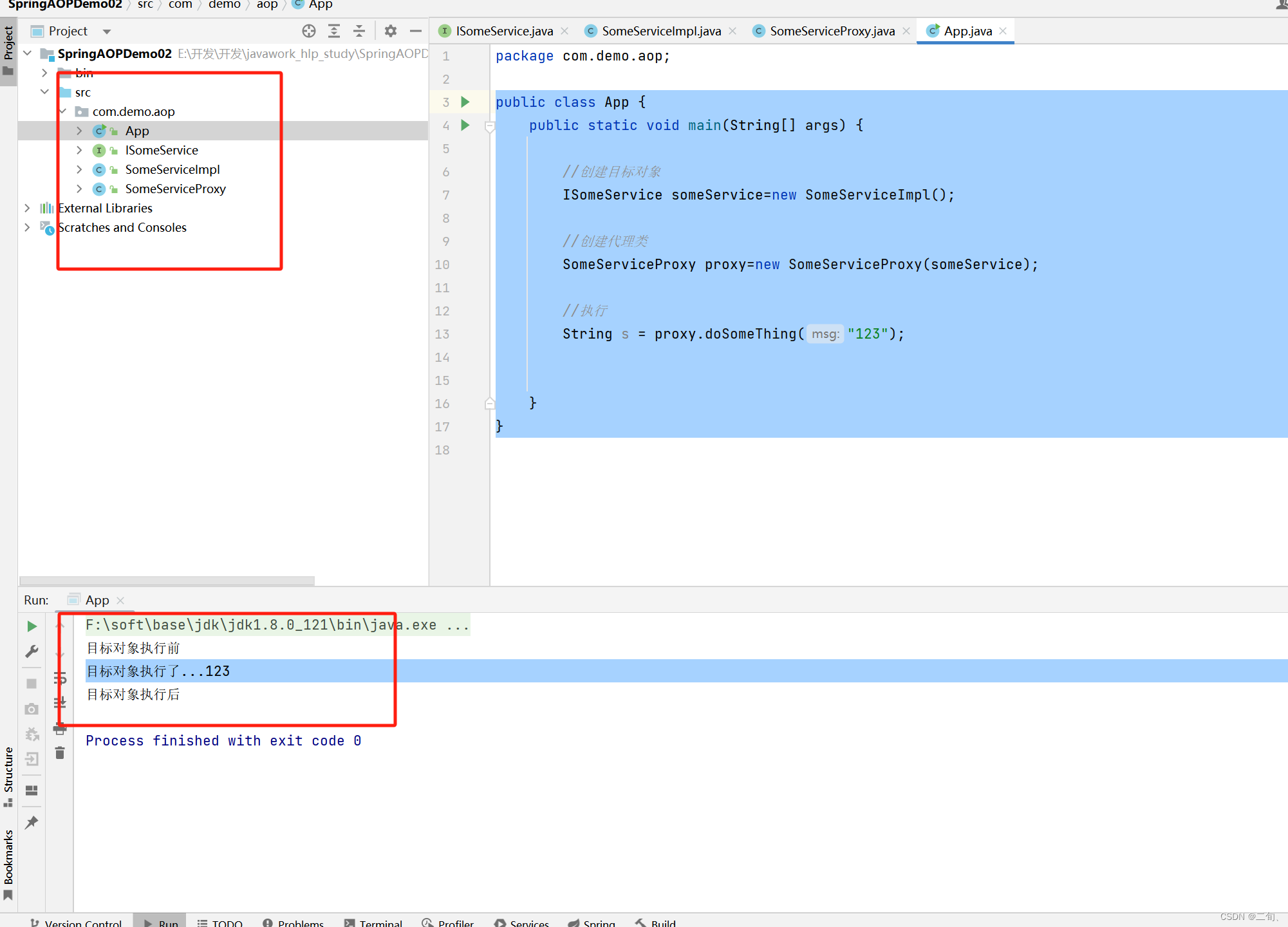Switch to SomeServiceImpl.java editor tab
This screenshot has width=1288, height=927.
(x=660, y=31)
